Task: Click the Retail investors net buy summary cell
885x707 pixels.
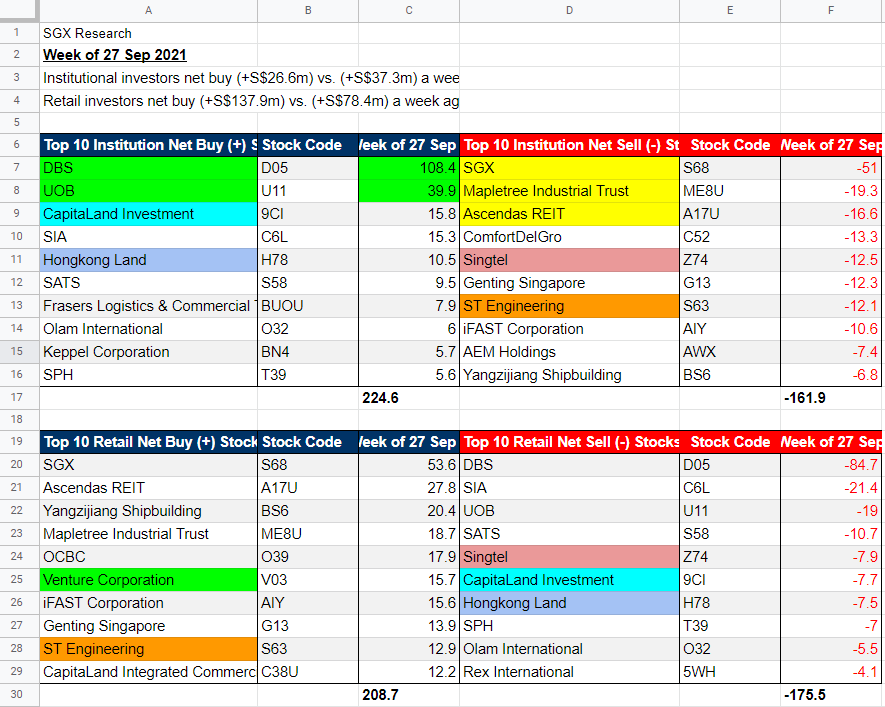Action: point(249,101)
